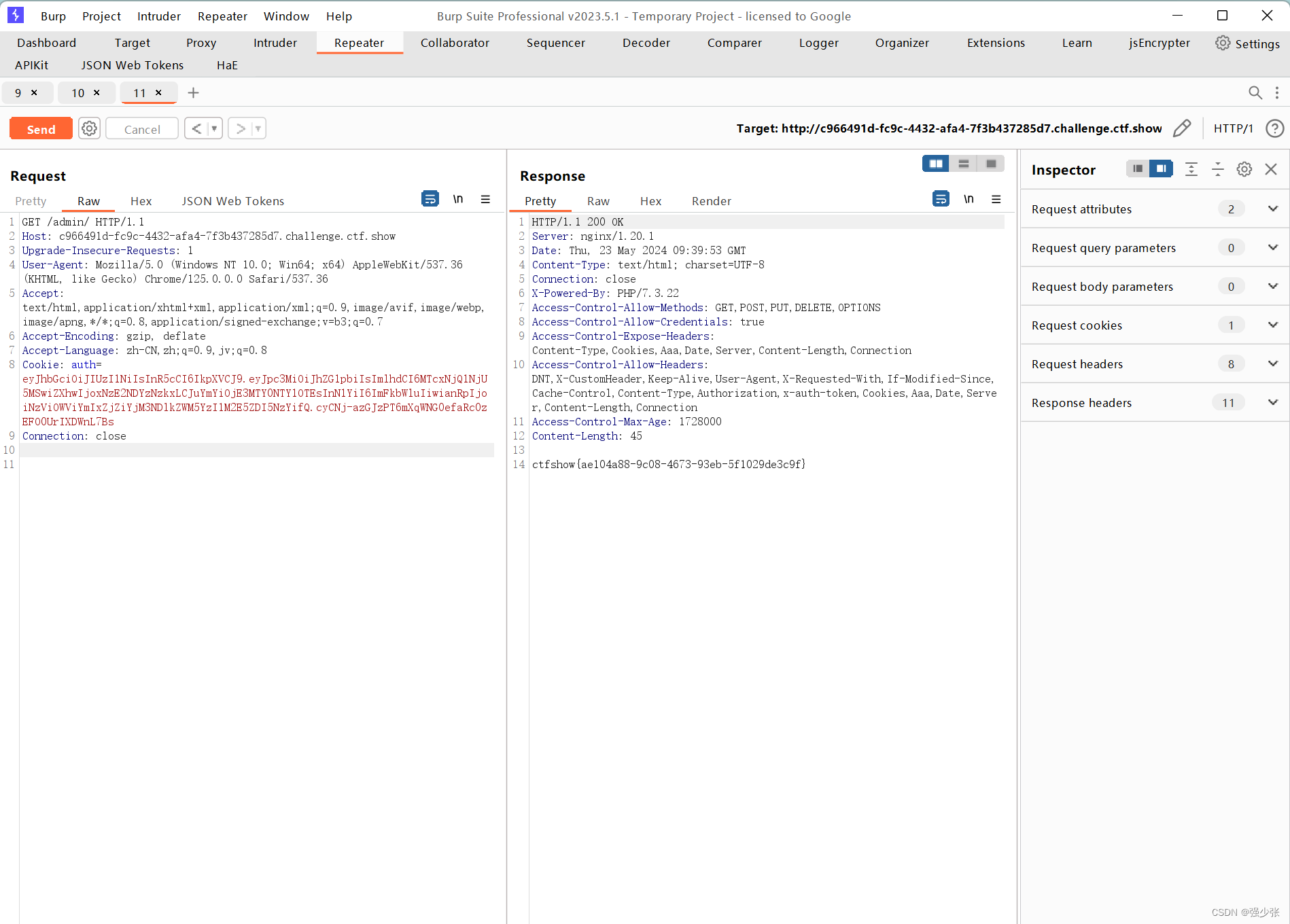Collapse all Inspector sections
This screenshot has width=1290, height=924.
pyautogui.click(x=1218, y=169)
